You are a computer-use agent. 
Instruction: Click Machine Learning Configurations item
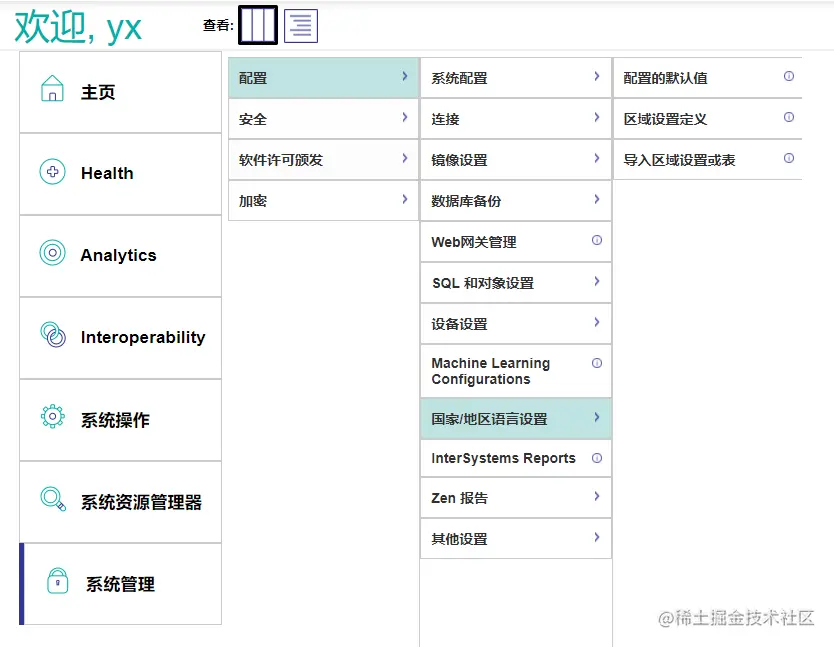coord(490,371)
